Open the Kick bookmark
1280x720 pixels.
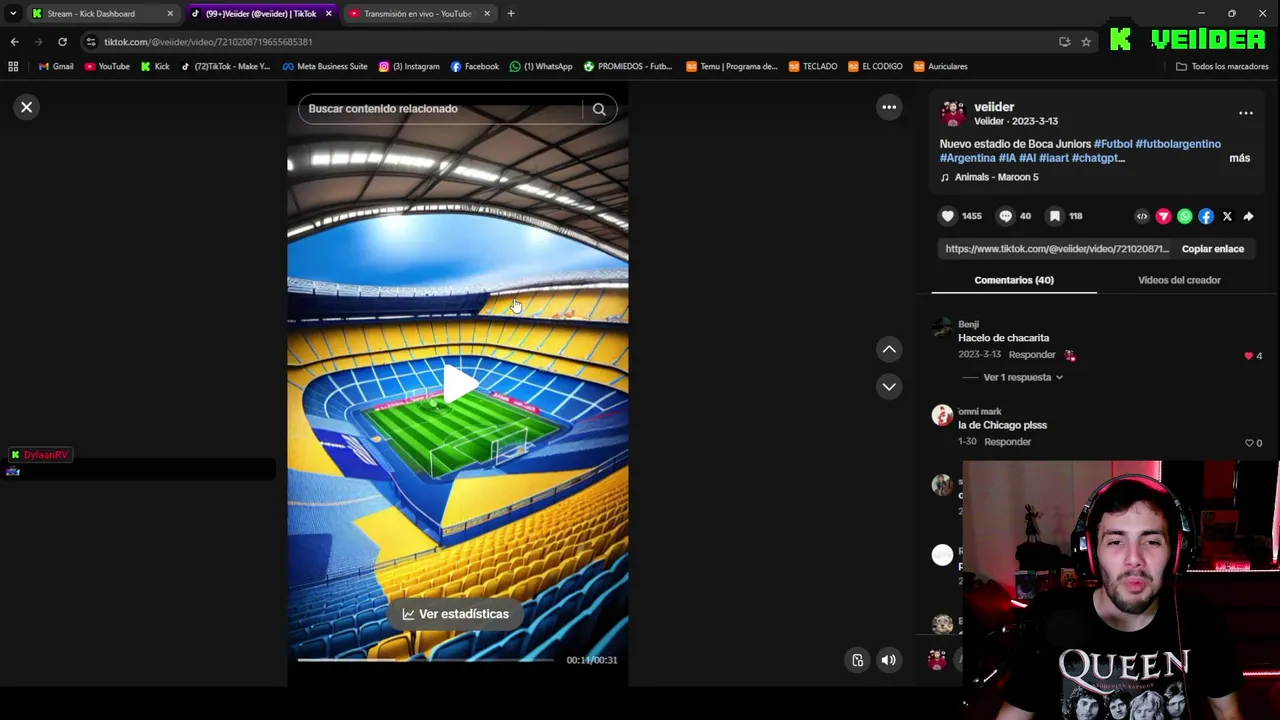[155, 67]
